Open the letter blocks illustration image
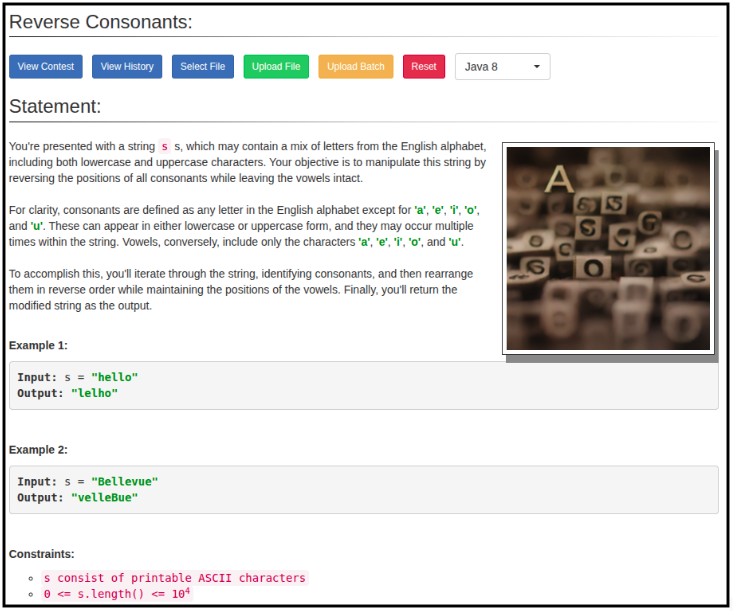The height and width of the screenshot is (611, 738). tap(608, 248)
